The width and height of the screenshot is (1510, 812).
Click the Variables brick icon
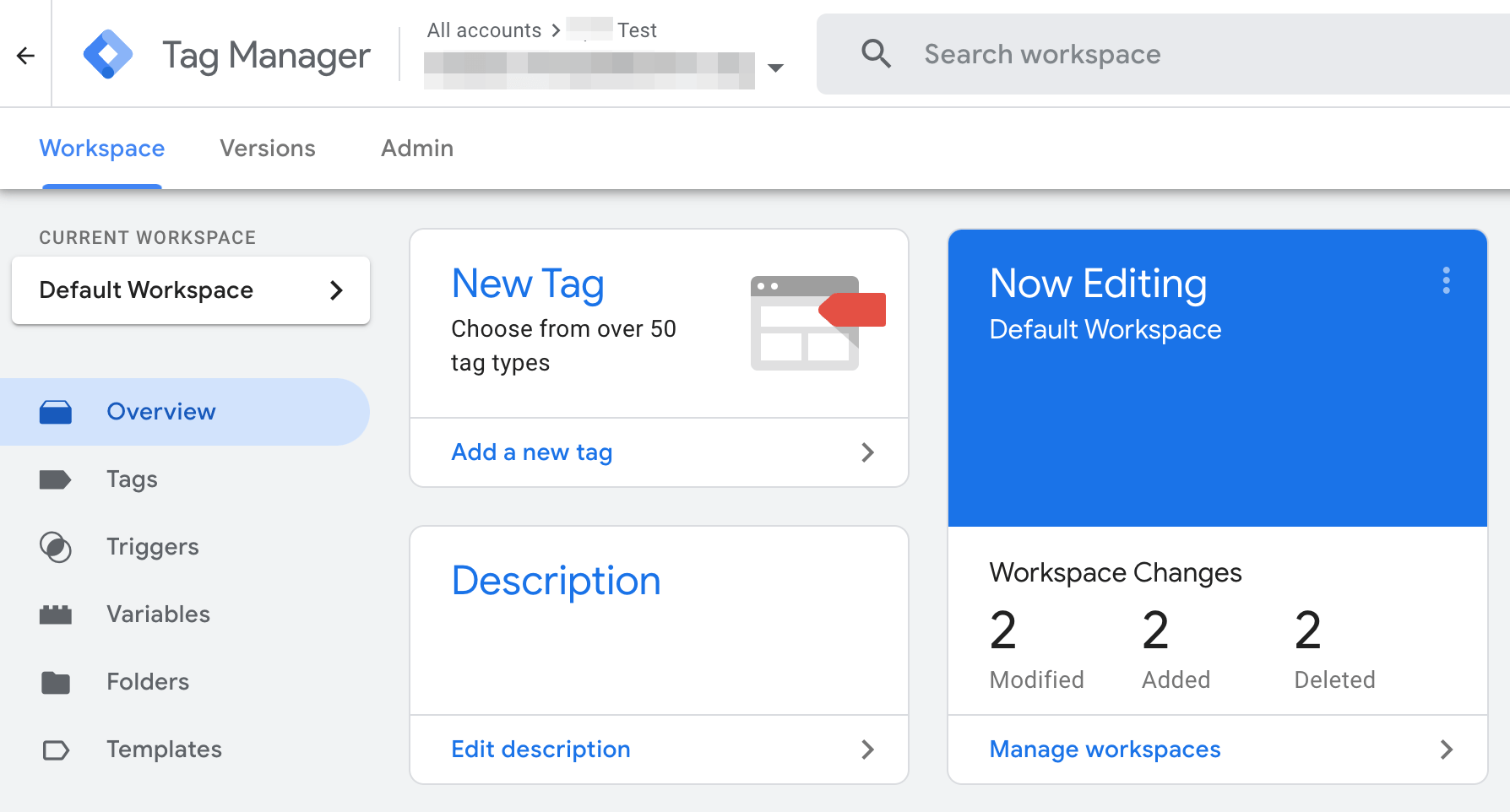coord(56,614)
